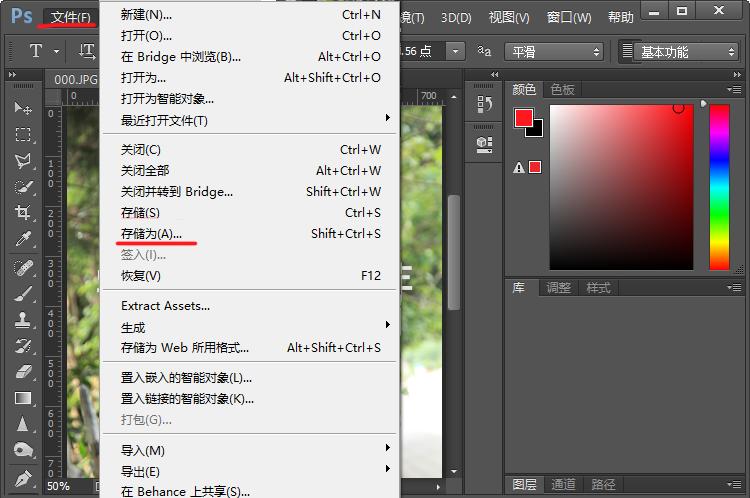Select the Healing Brush tool
The height and width of the screenshot is (498, 750).
(22, 268)
